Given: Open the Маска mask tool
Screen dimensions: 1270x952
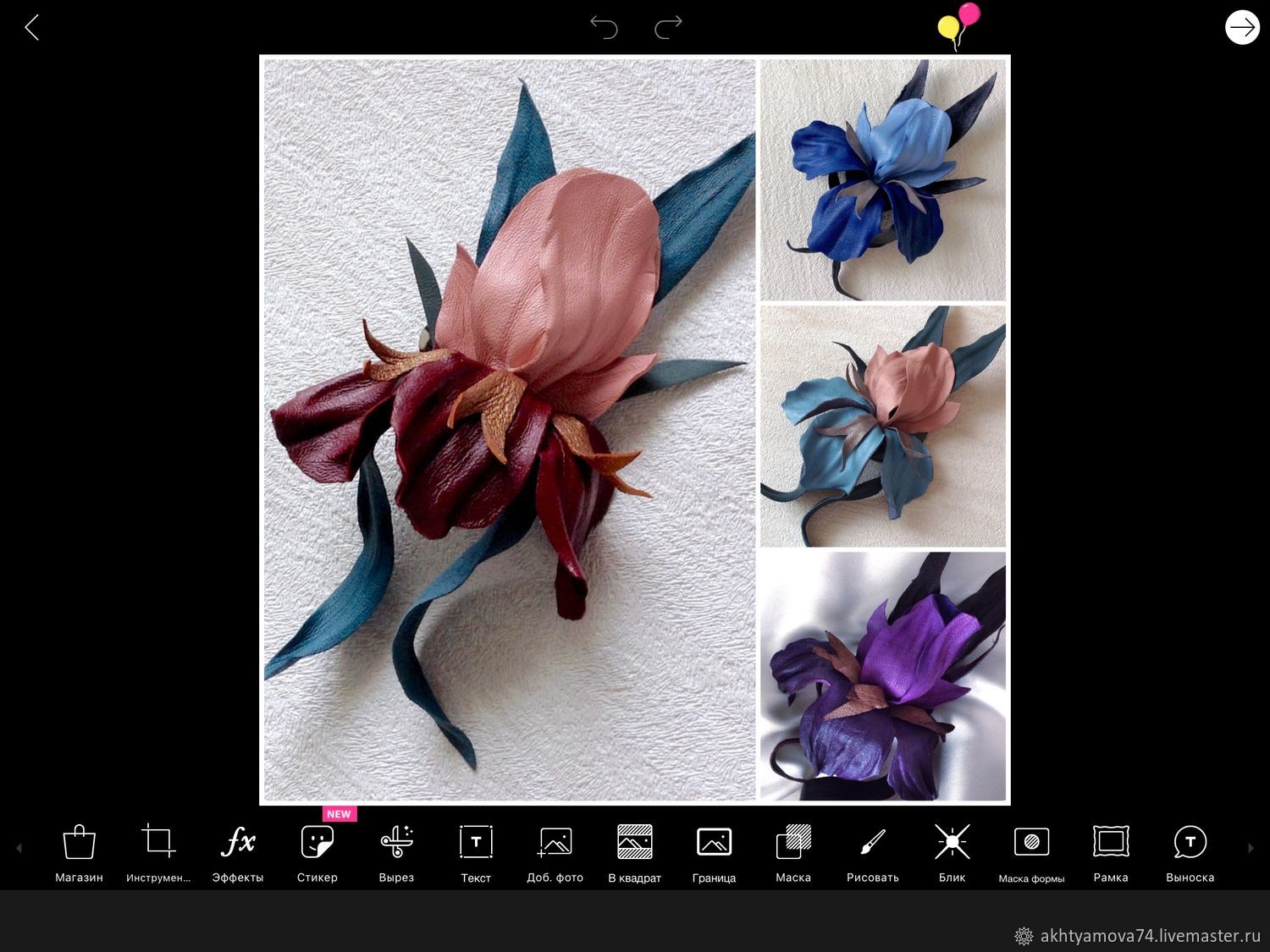Looking at the screenshot, I should click(793, 853).
